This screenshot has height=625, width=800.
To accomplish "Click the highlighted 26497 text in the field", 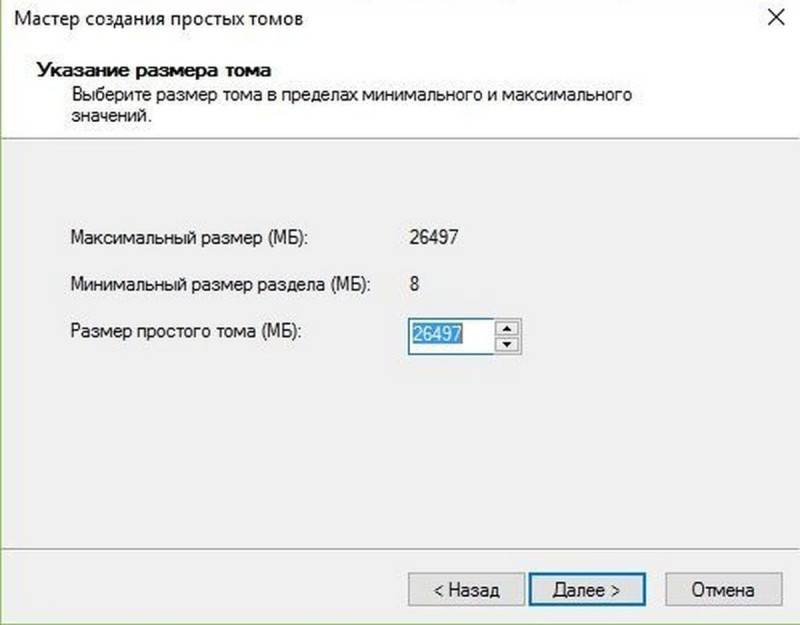I will click(437, 334).
